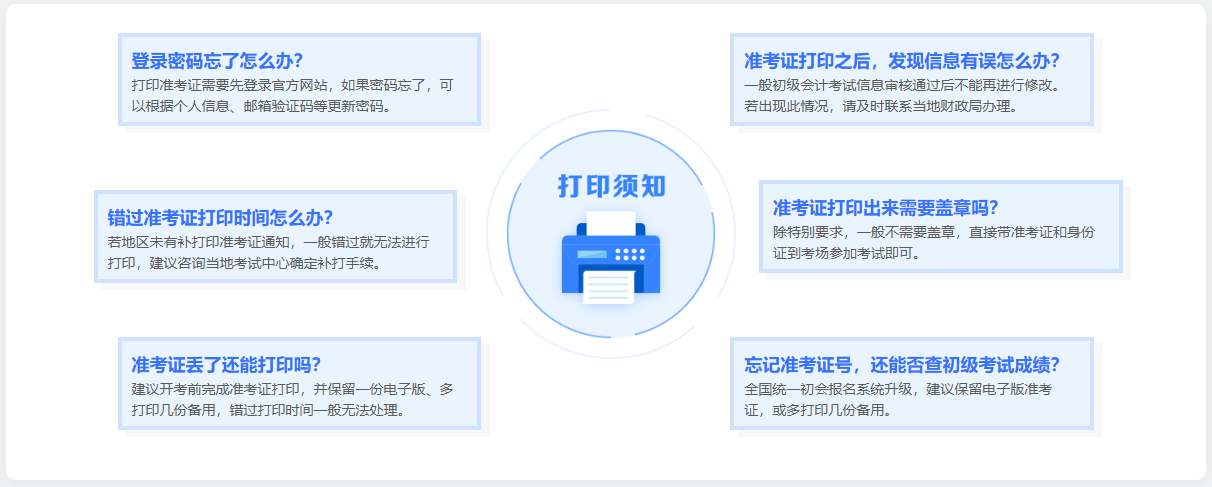Viewport: 1212px width, 487px height.
Task: Select the 准考证丢了还能打印吗? heading
Action: (x=226, y=364)
